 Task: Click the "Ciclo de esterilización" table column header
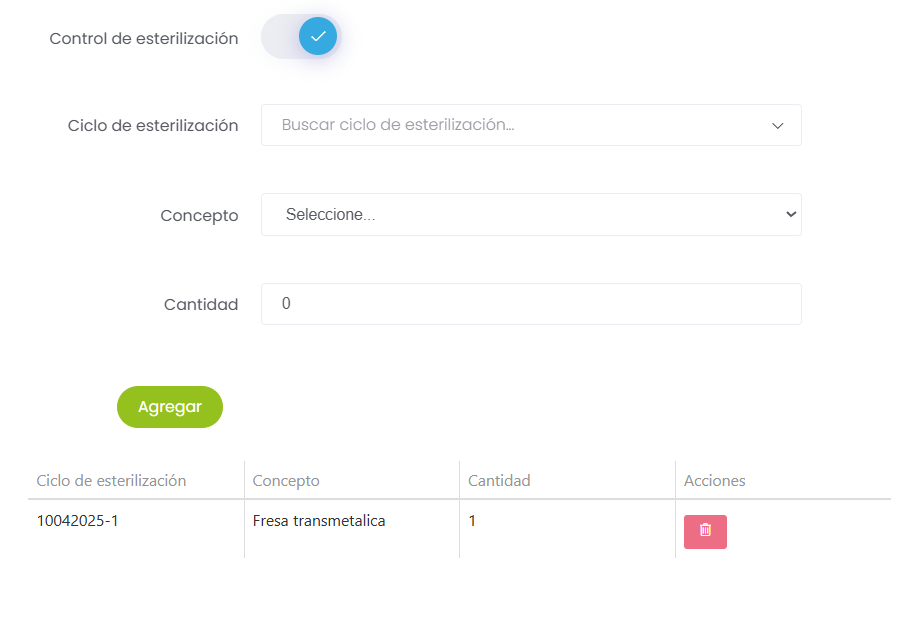tap(111, 480)
